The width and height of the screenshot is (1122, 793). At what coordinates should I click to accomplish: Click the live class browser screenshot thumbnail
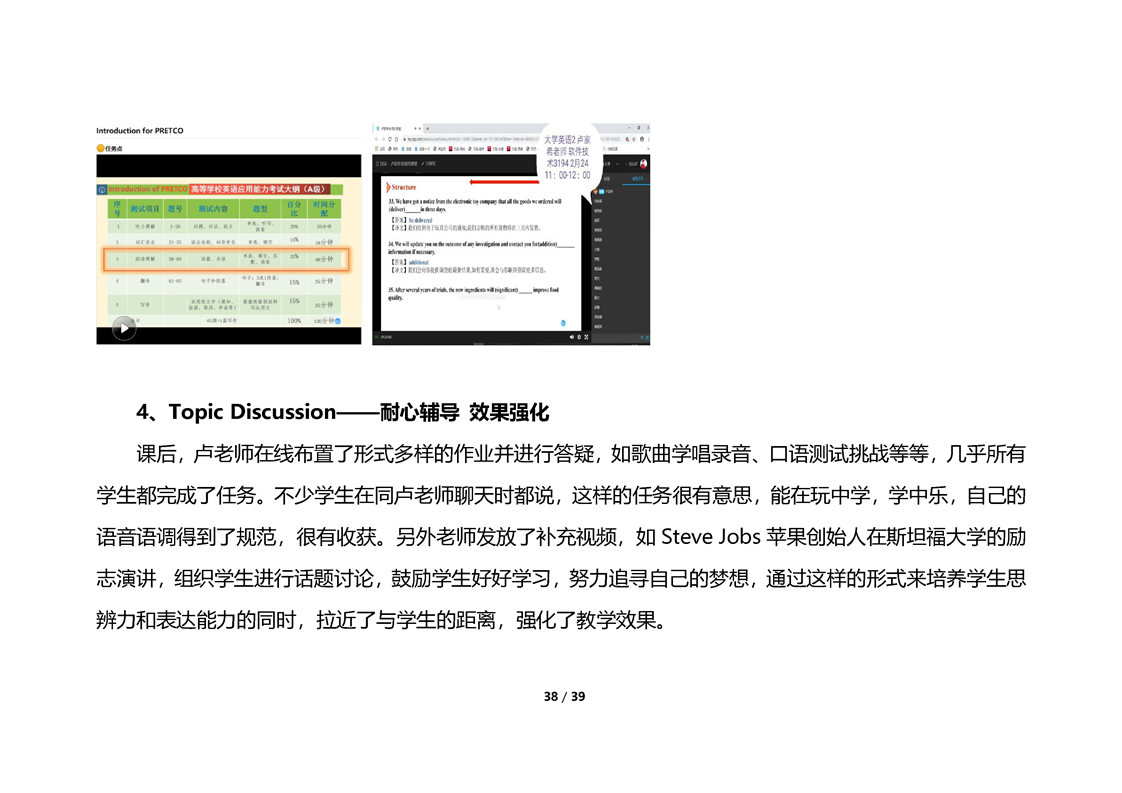[x=511, y=234]
